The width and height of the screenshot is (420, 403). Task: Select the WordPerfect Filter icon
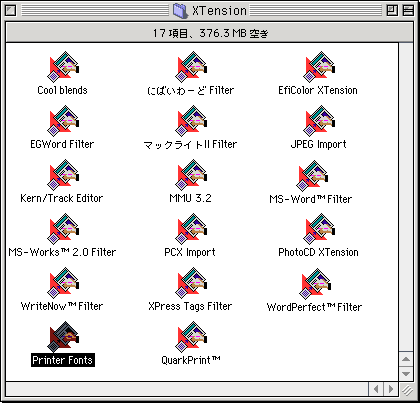click(315, 283)
